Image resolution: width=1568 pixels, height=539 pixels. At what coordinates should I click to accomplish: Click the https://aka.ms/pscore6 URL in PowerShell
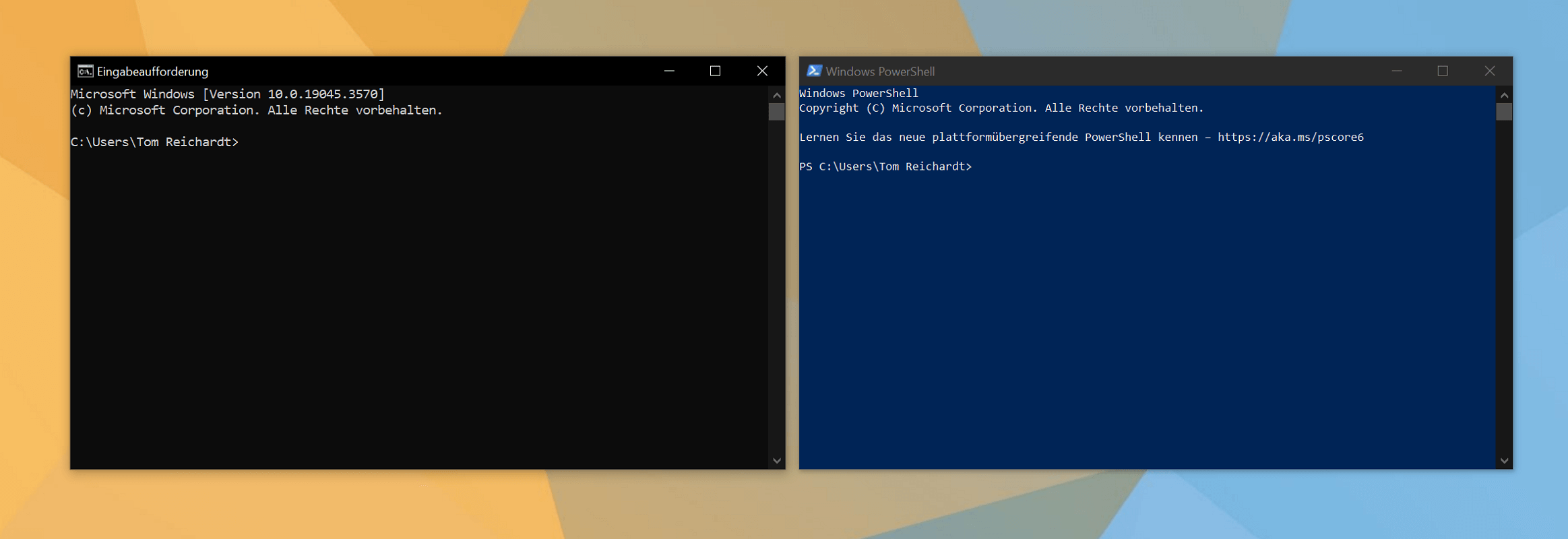1290,137
